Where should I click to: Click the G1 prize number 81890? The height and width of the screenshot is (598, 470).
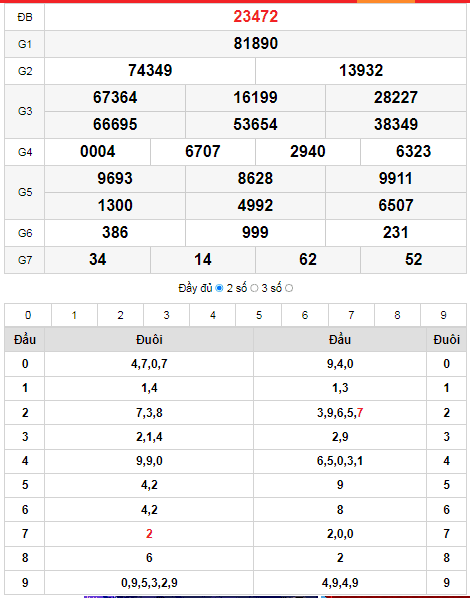[256, 43]
